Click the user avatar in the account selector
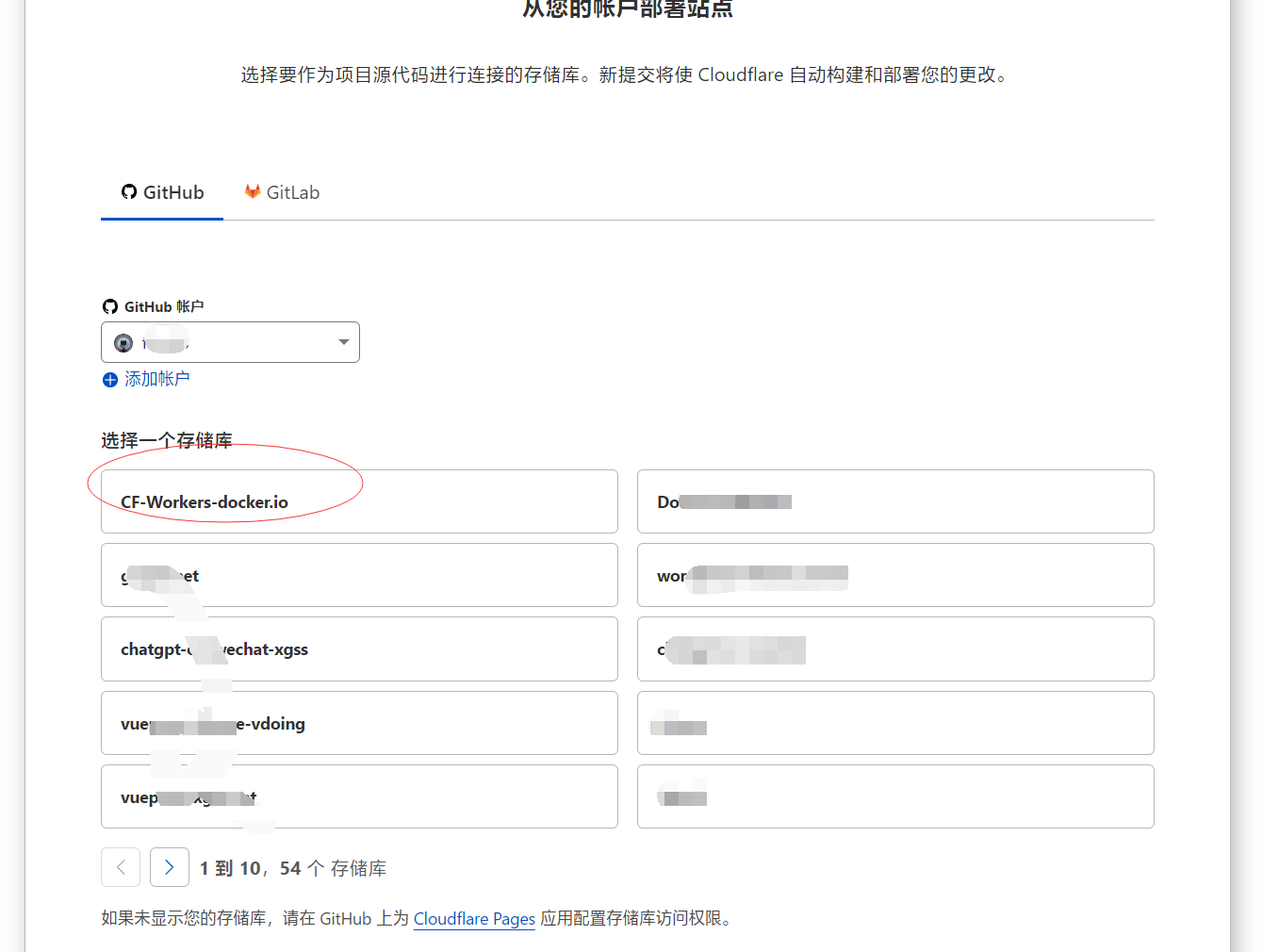Screen dimensions: 1279x952 tap(123, 343)
